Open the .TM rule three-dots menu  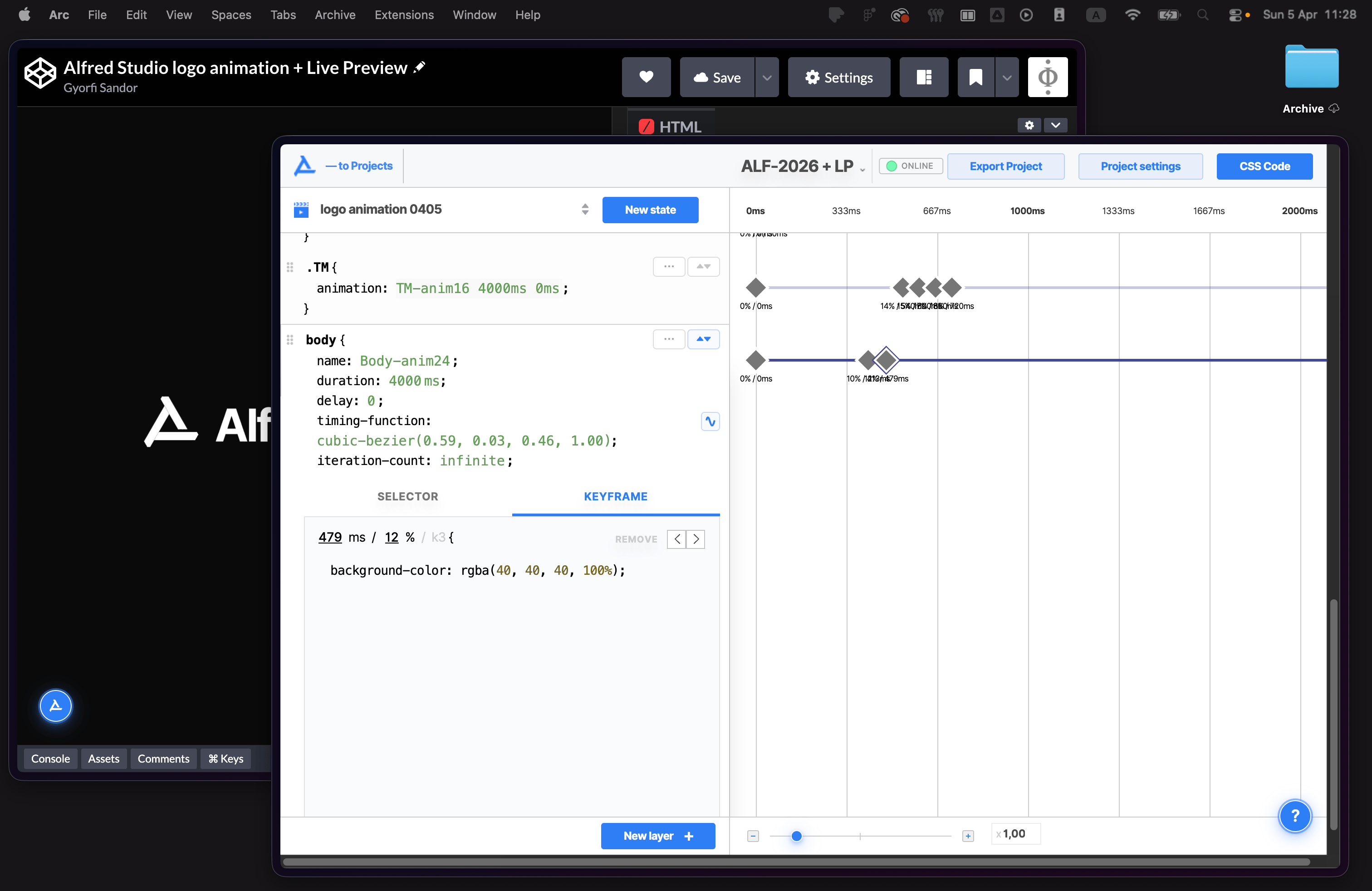click(669, 267)
